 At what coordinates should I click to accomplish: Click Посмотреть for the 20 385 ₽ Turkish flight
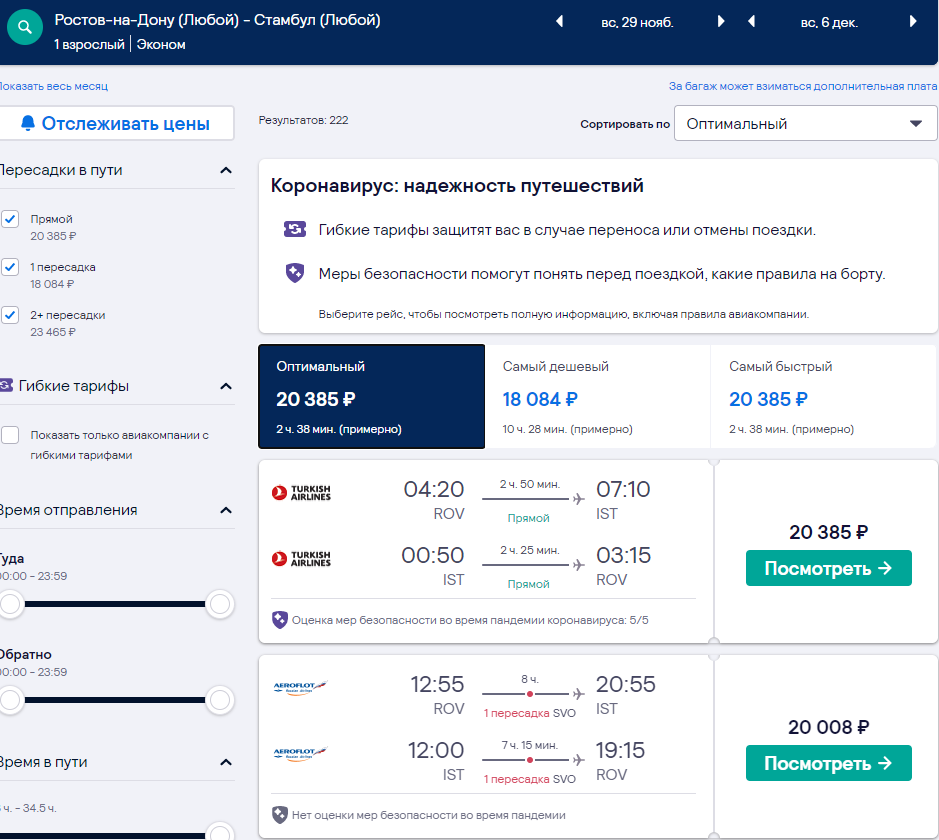[x=828, y=568]
